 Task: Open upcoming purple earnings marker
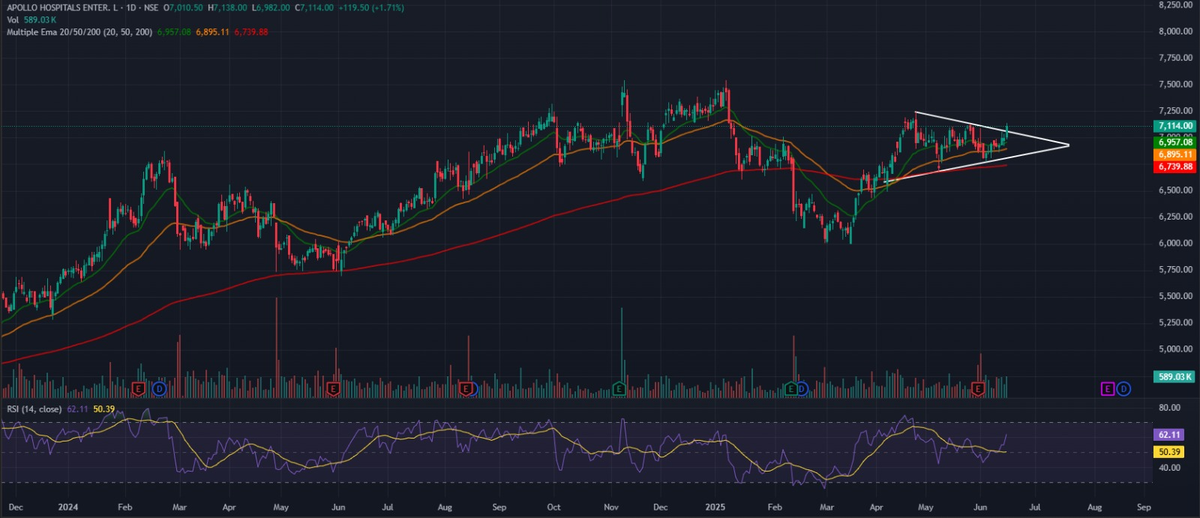[x=1107, y=387]
